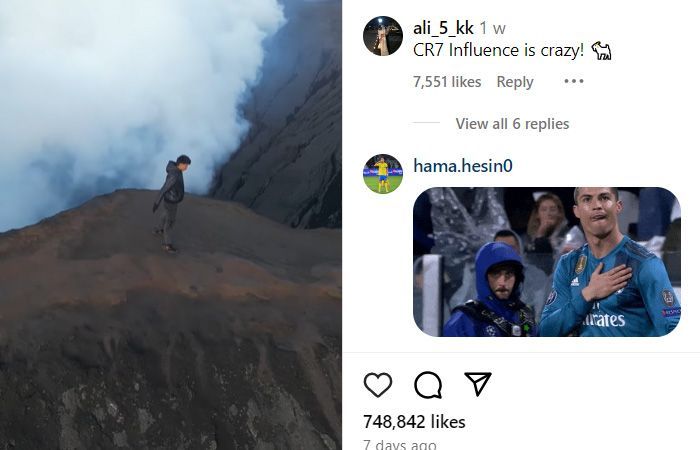
Task: Show the 7,551 likes on the comment
Action: coord(447,82)
